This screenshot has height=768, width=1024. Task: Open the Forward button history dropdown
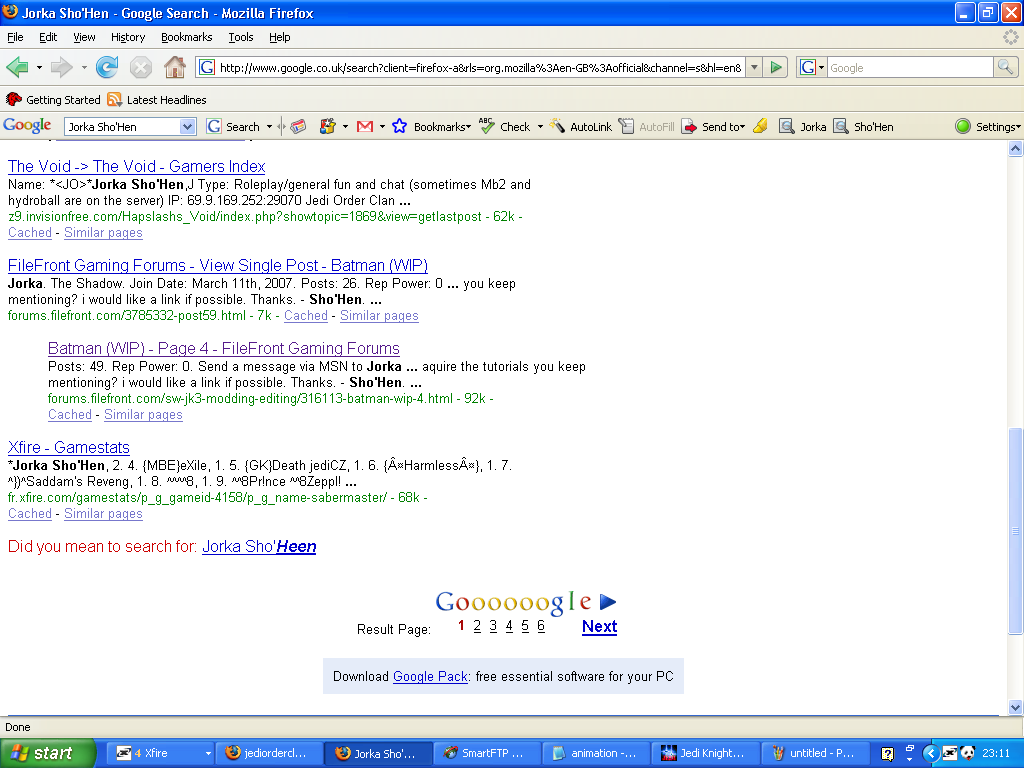84,67
